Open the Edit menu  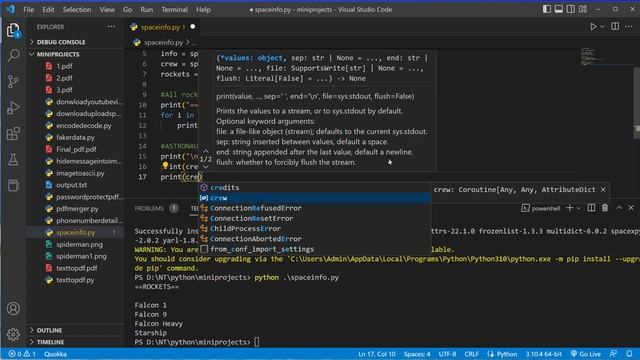tap(48, 9)
